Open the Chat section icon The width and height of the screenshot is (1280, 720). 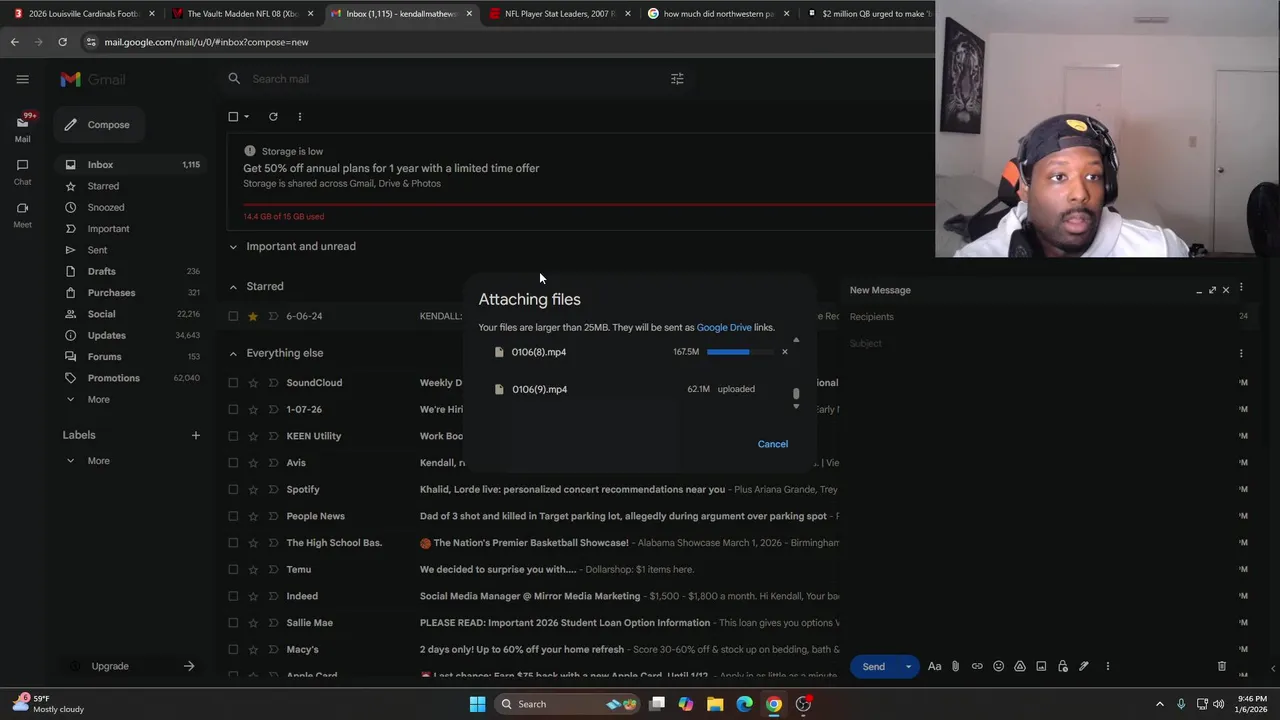[x=23, y=165]
